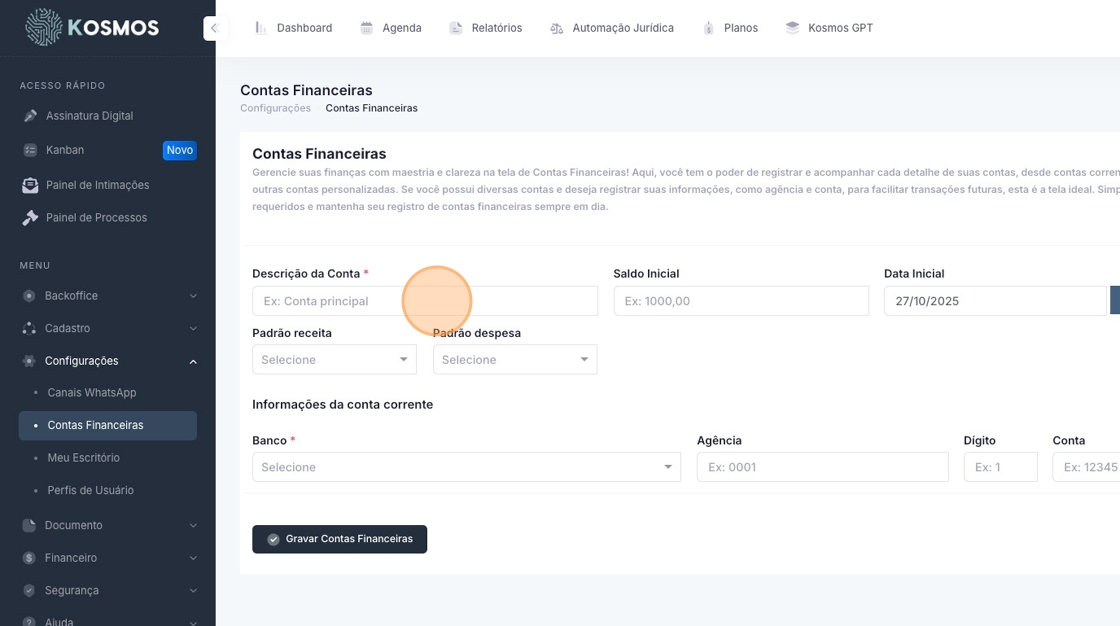This screenshot has width=1120, height=626.
Task: Click the Automação Jurídica scales icon
Action: click(x=557, y=28)
